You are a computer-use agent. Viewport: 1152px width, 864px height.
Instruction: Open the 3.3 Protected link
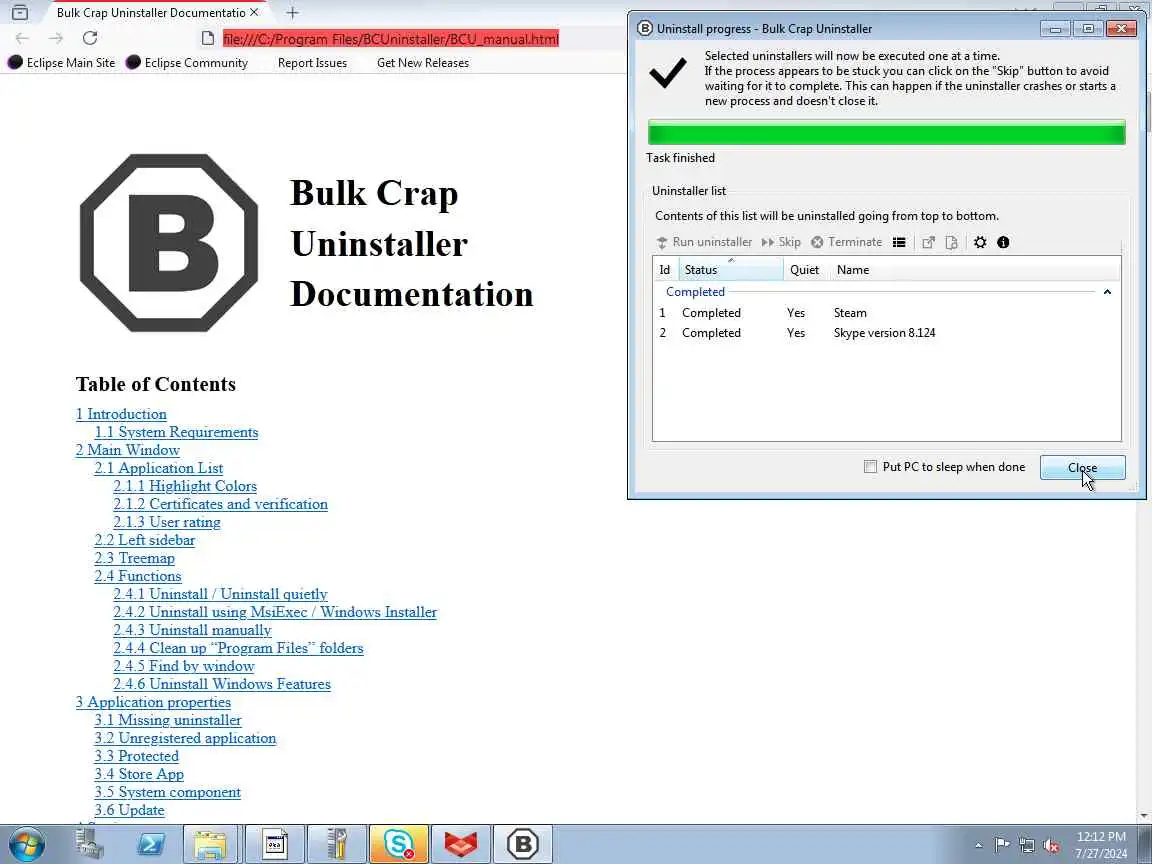[137, 756]
